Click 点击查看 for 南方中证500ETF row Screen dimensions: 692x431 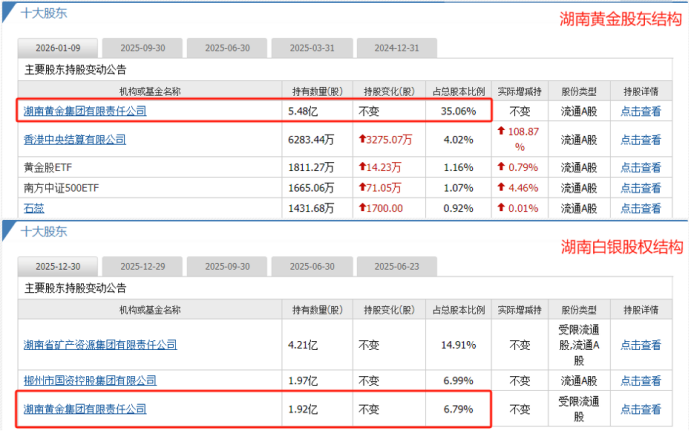641,187
